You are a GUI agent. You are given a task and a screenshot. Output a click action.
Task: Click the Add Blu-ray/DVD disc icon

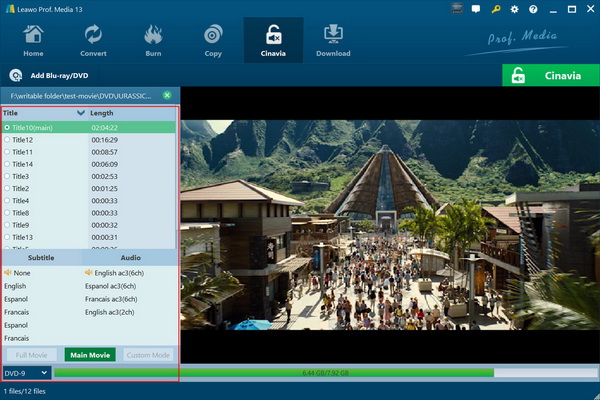pyautogui.click(x=16, y=75)
